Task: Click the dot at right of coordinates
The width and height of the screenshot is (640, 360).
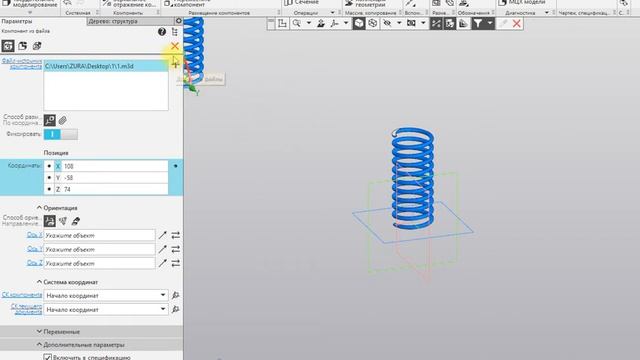Action: [x=176, y=166]
